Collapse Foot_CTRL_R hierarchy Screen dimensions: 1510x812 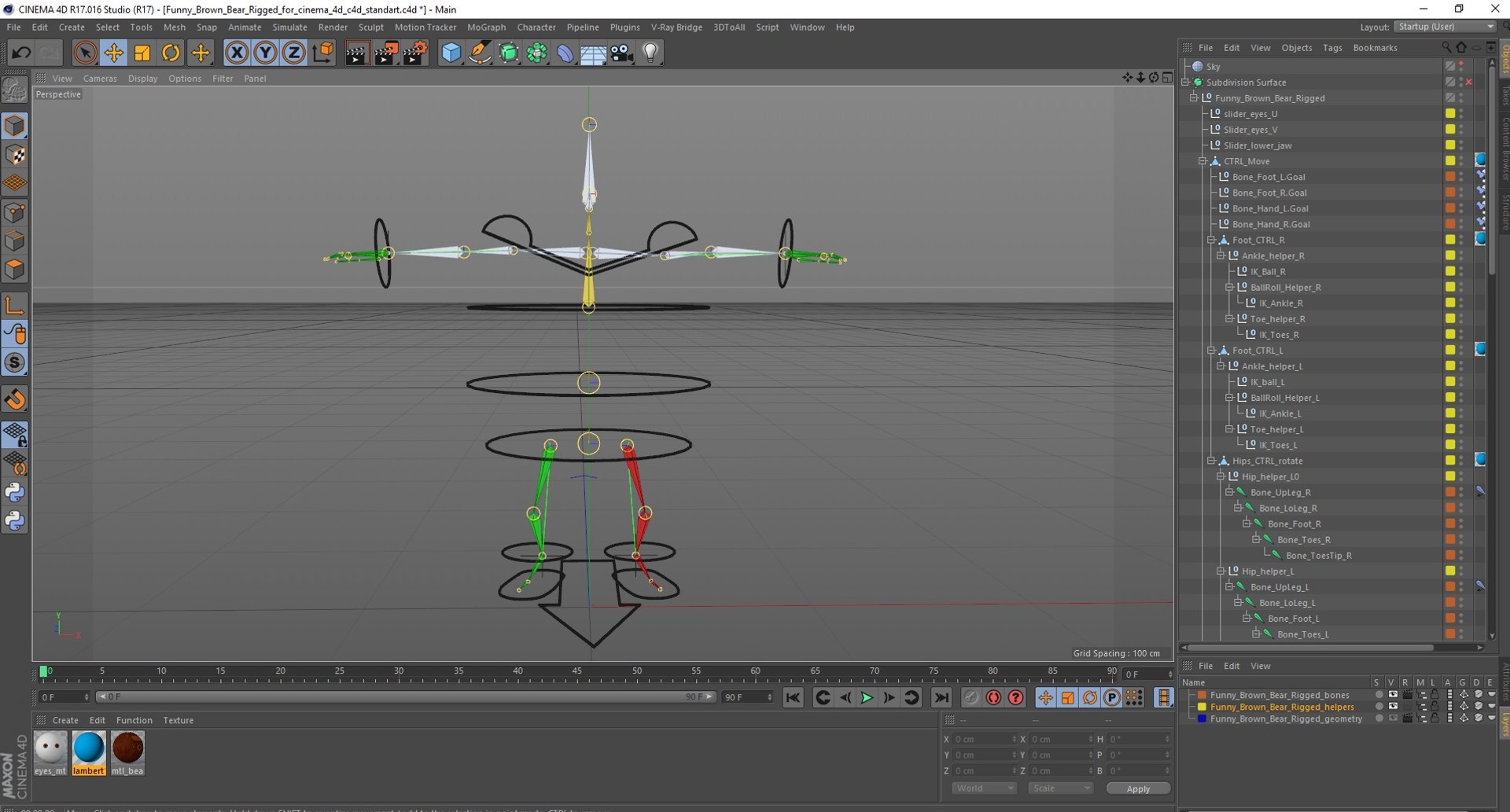pyautogui.click(x=1211, y=240)
